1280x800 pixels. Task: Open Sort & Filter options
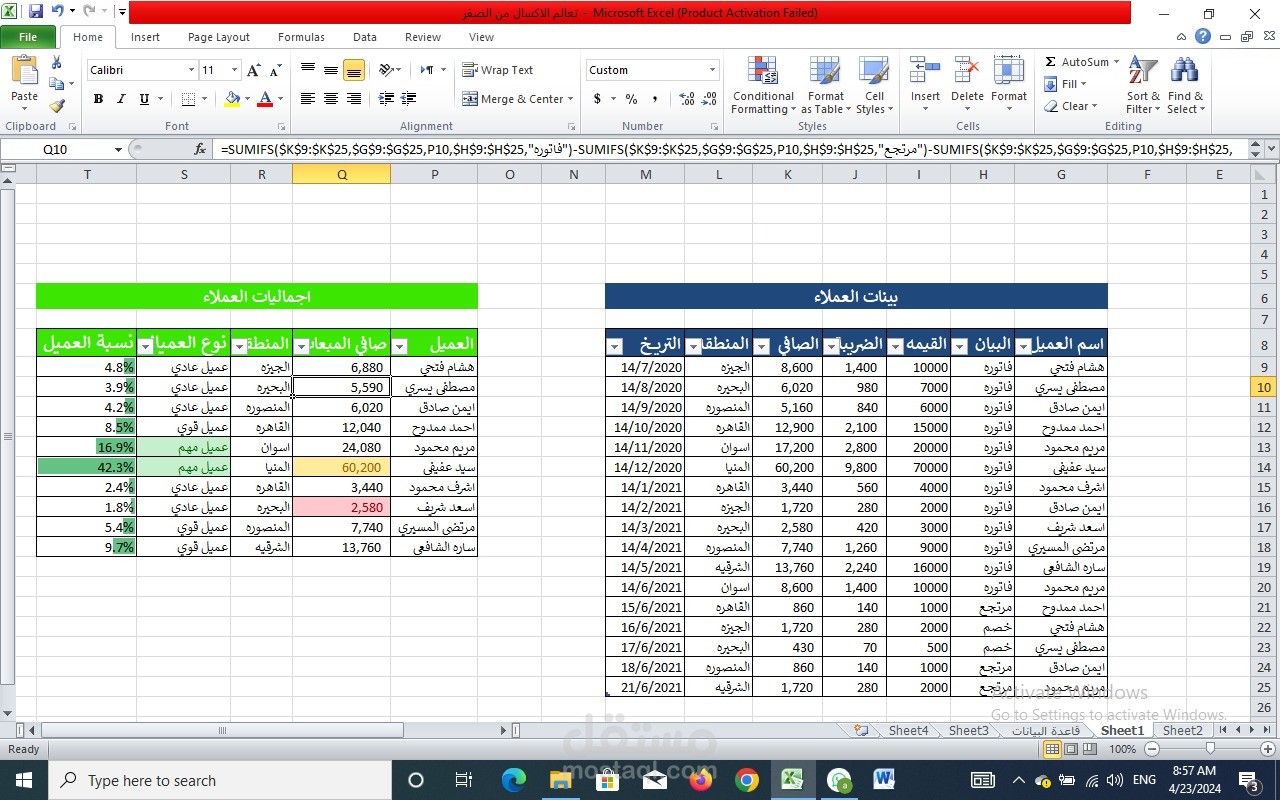pos(1143,84)
